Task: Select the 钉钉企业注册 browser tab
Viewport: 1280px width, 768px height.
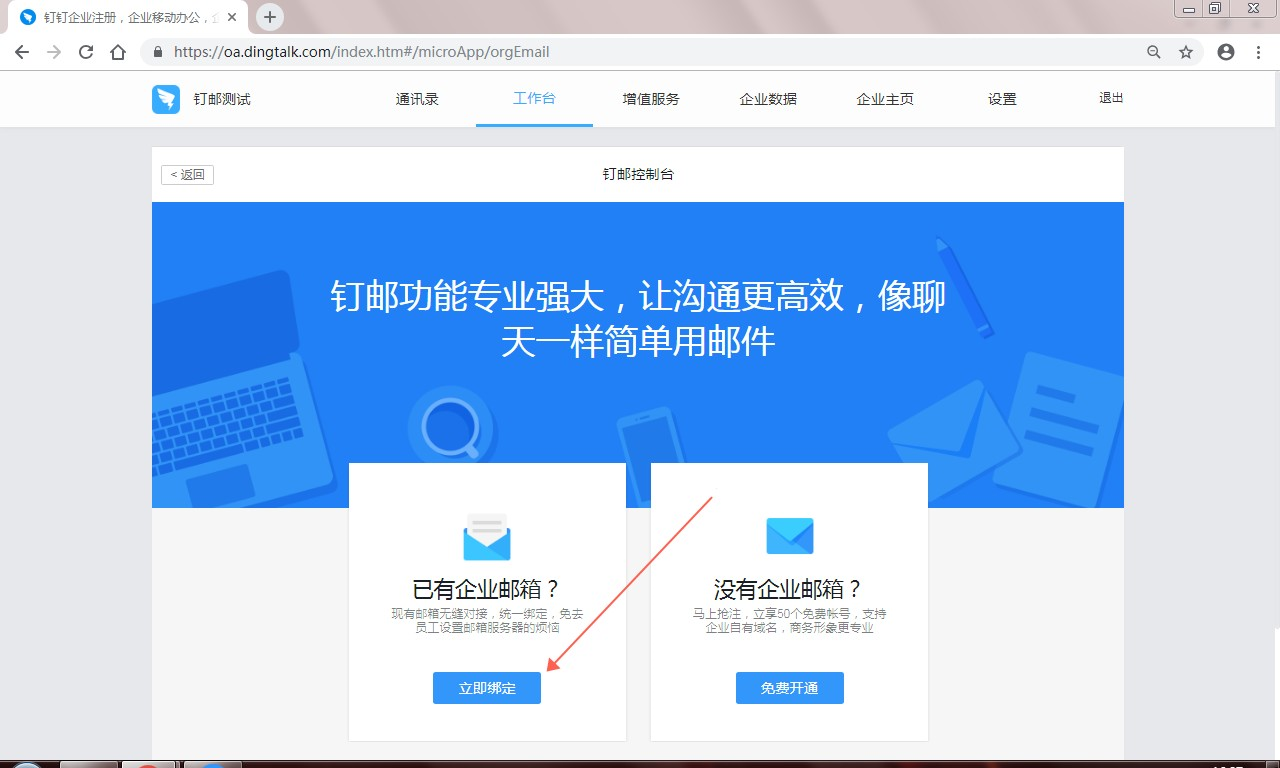Action: [130, 17]
